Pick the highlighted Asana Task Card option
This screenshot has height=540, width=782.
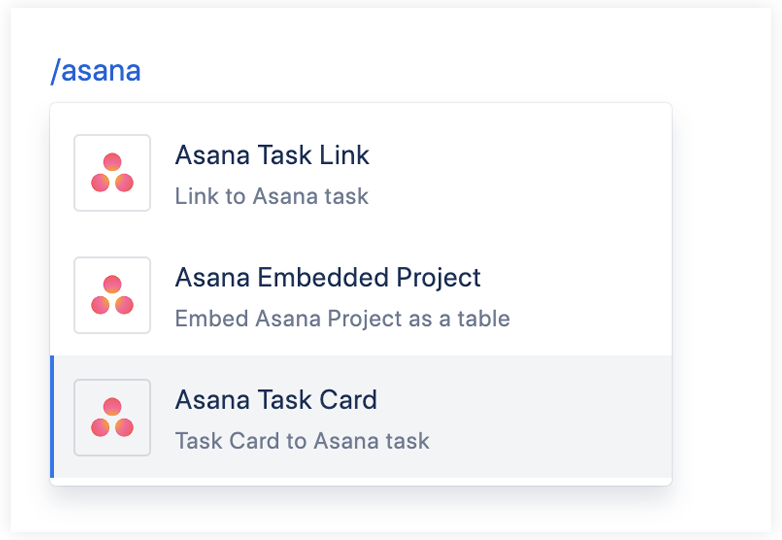click(x=360, y=417)
